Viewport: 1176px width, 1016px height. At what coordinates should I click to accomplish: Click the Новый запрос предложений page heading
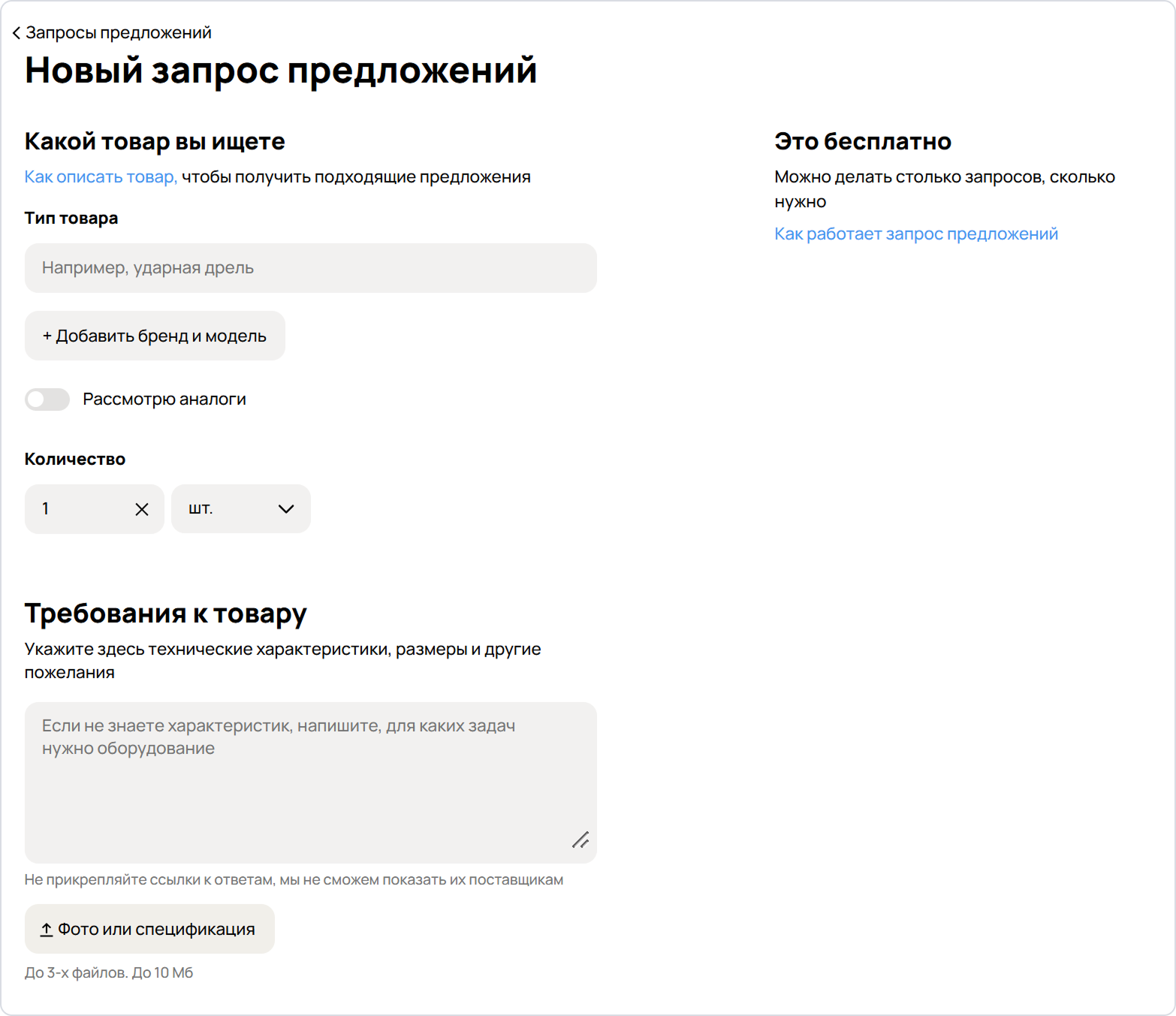point(281,71)
